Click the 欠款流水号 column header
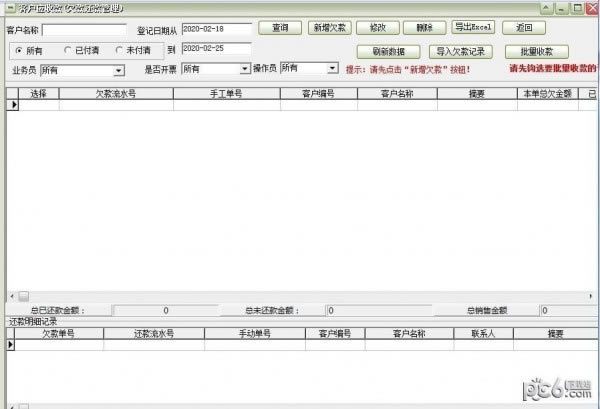The width and height of the screenshot is (600, 409). click(115, 93)
